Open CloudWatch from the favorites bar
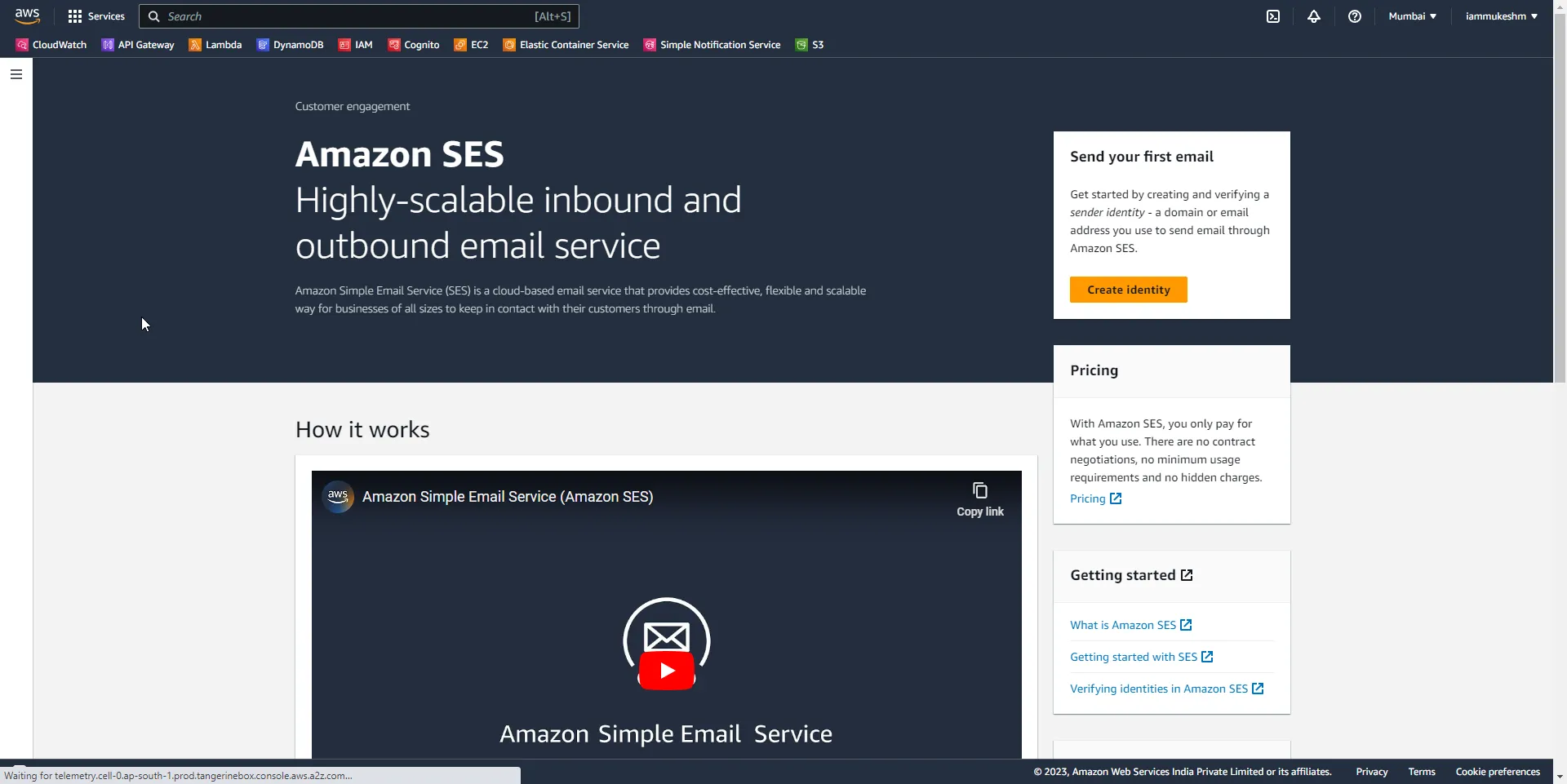Image resolution: width=1567 pixels, height=784 pixels. point(50,45)
